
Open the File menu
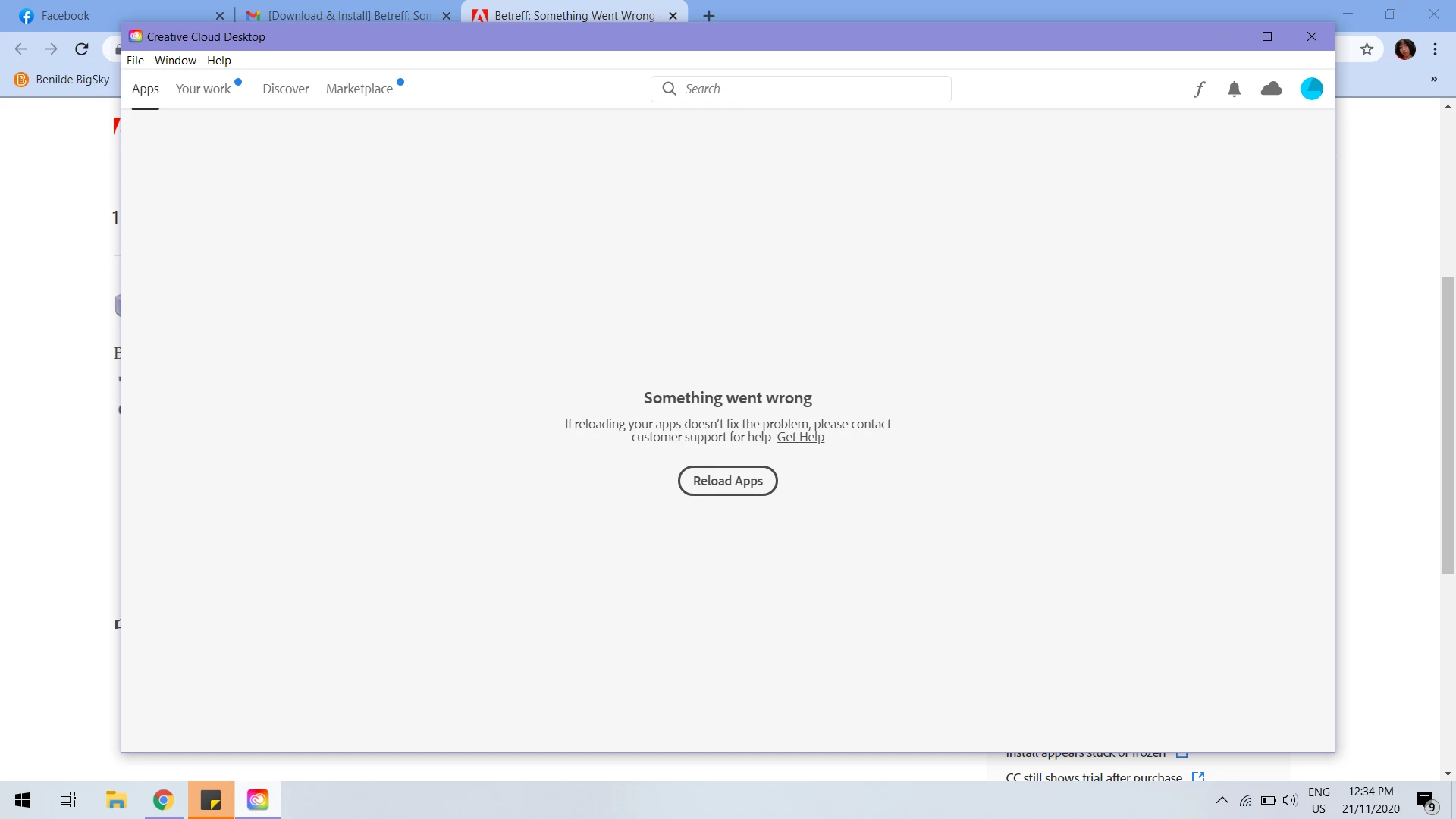(135, 61)
